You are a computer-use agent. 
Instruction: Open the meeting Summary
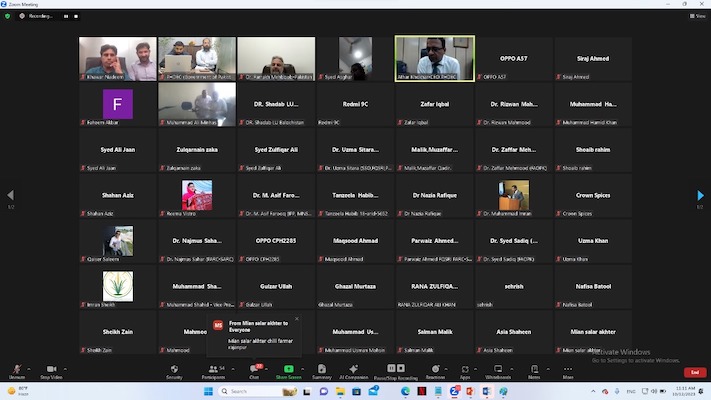(x=321, y=371)
